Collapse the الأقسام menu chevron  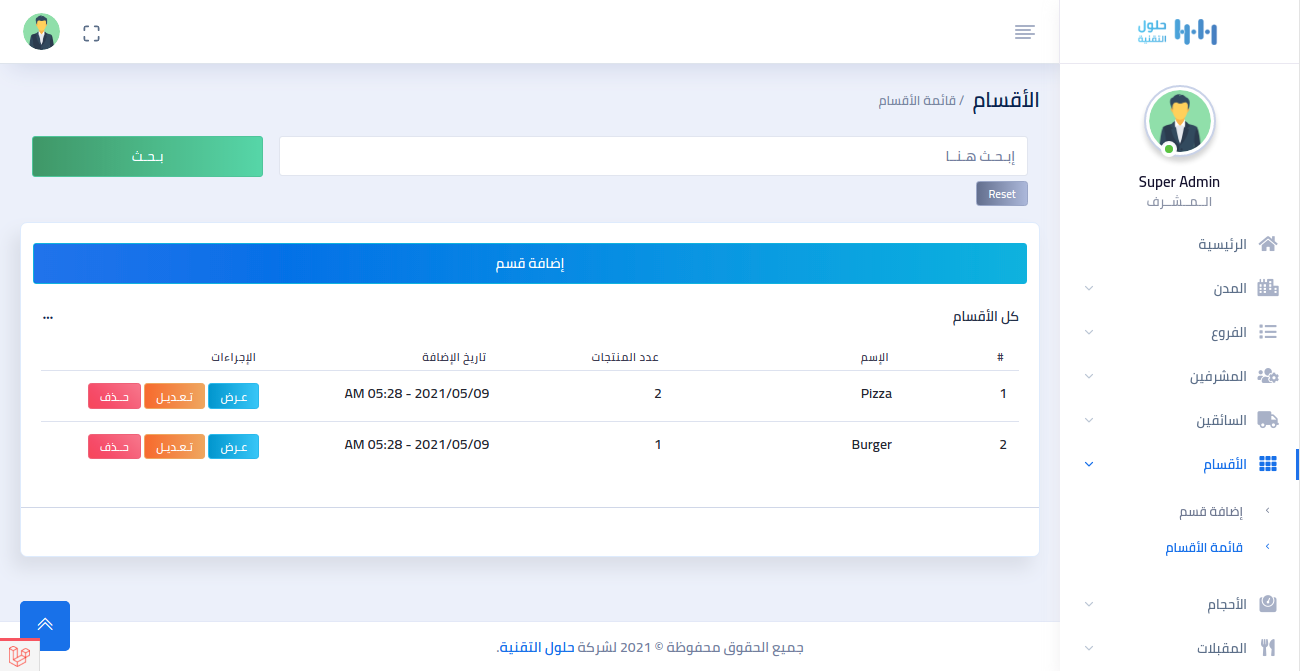1089,464
